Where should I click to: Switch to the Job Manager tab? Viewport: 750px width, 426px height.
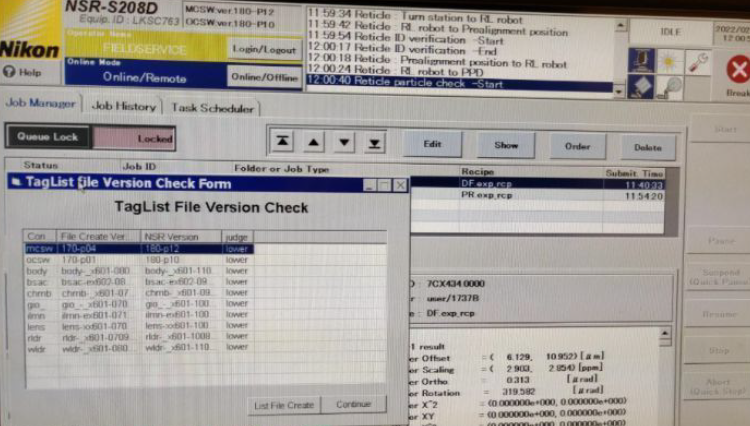(41, 103)
